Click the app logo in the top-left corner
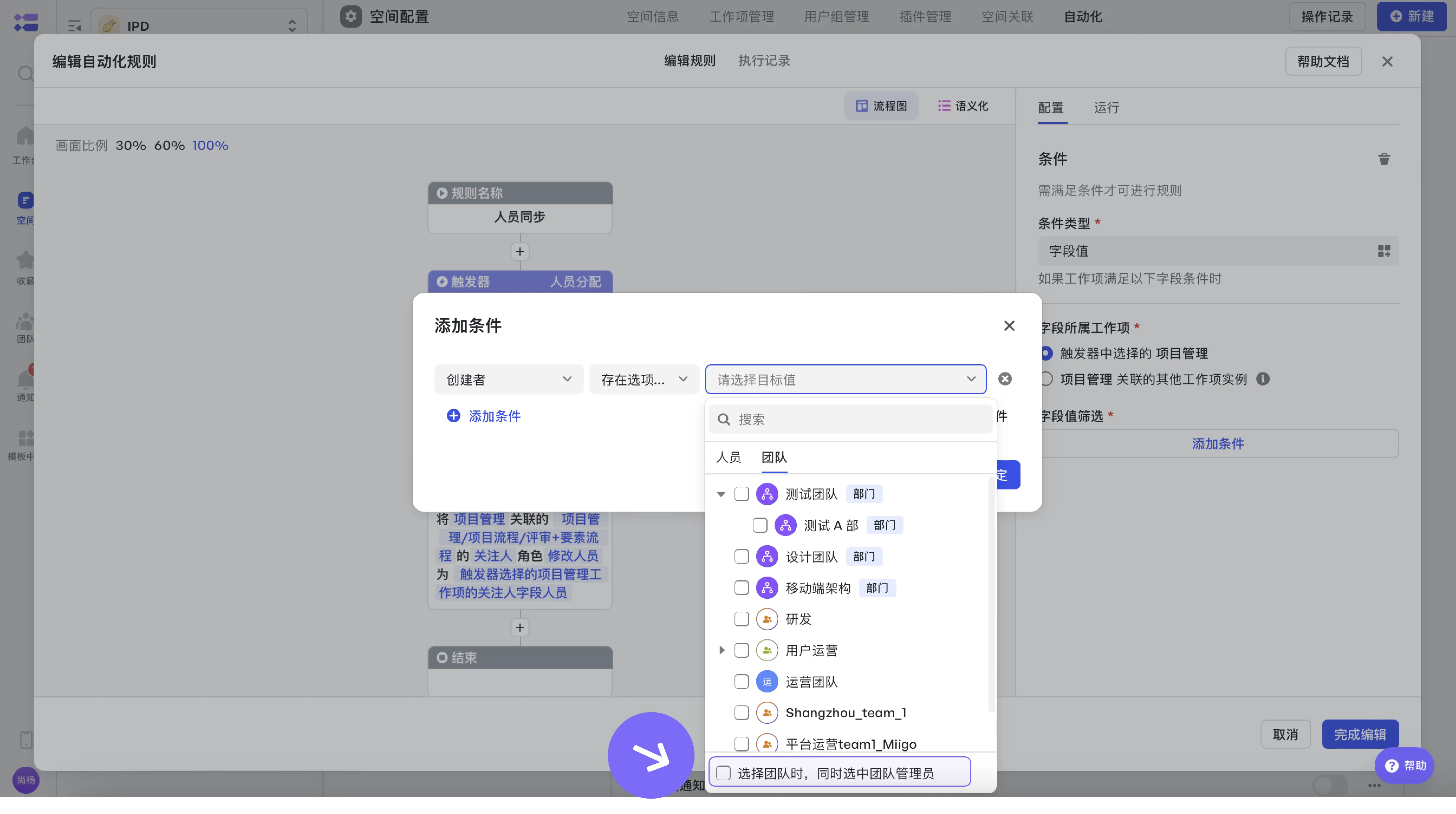The image size is (1456, 814). tap(26, 22)
